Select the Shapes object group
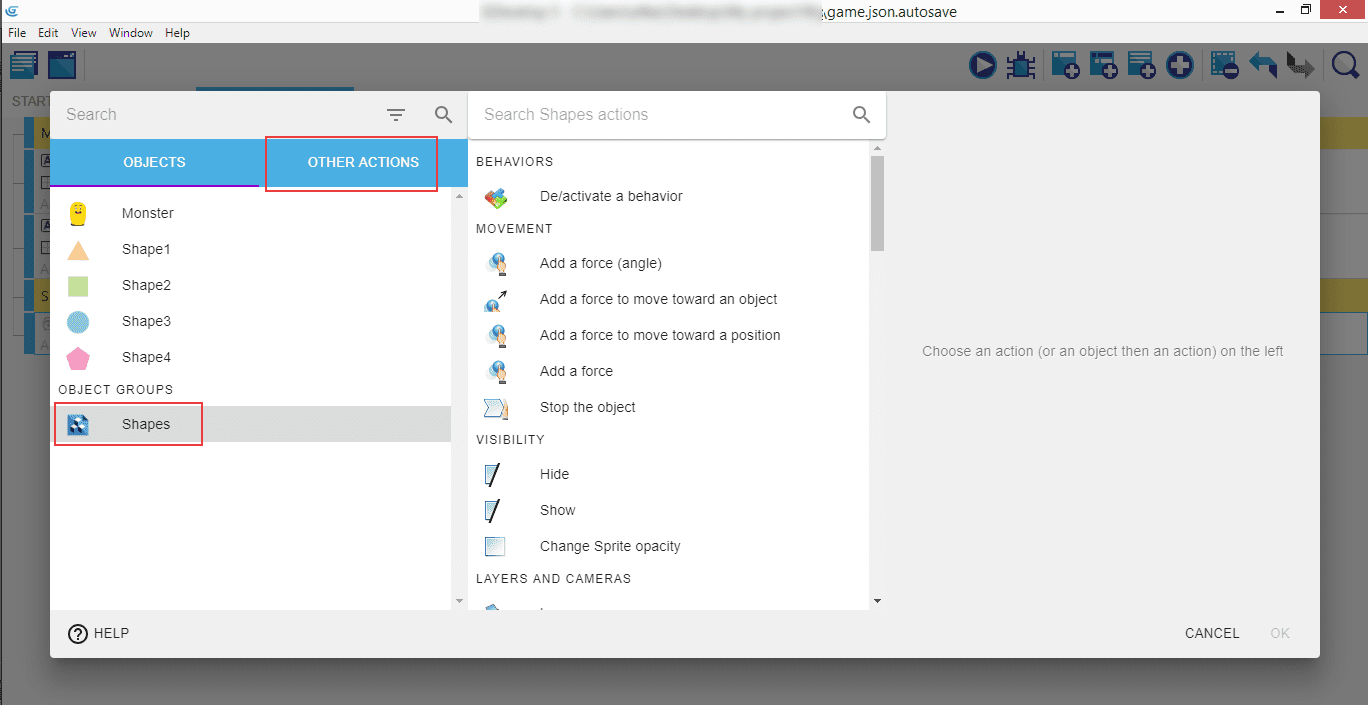Screen dimensions: 1368x705 [146, 425]
